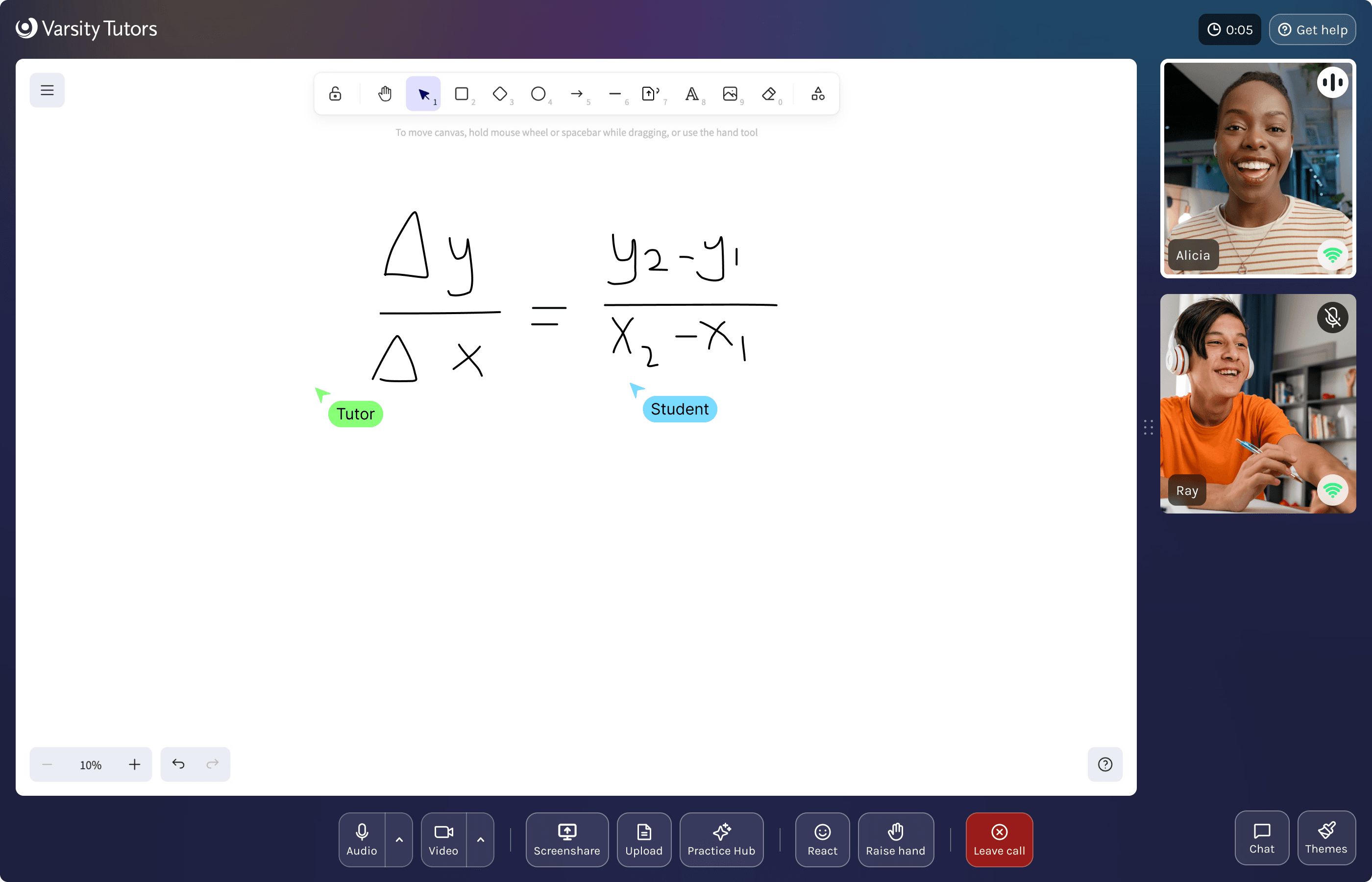Viewport: 1372px width, 882px height.
Task: Toggle Raise hand
Action: (896, 839)
